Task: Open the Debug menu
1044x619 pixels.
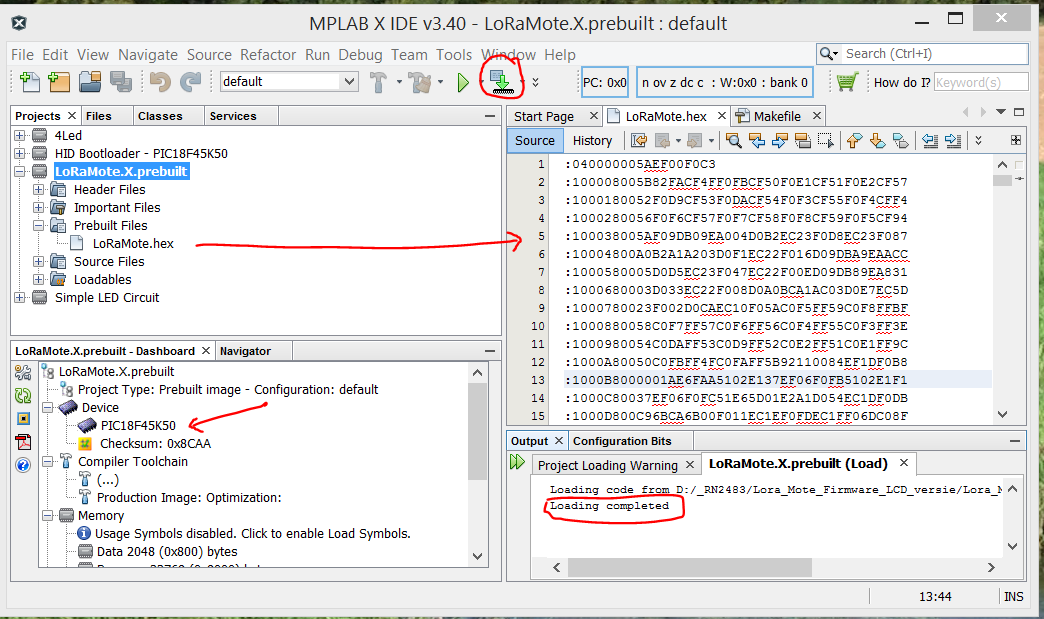Action: (360, 55)
